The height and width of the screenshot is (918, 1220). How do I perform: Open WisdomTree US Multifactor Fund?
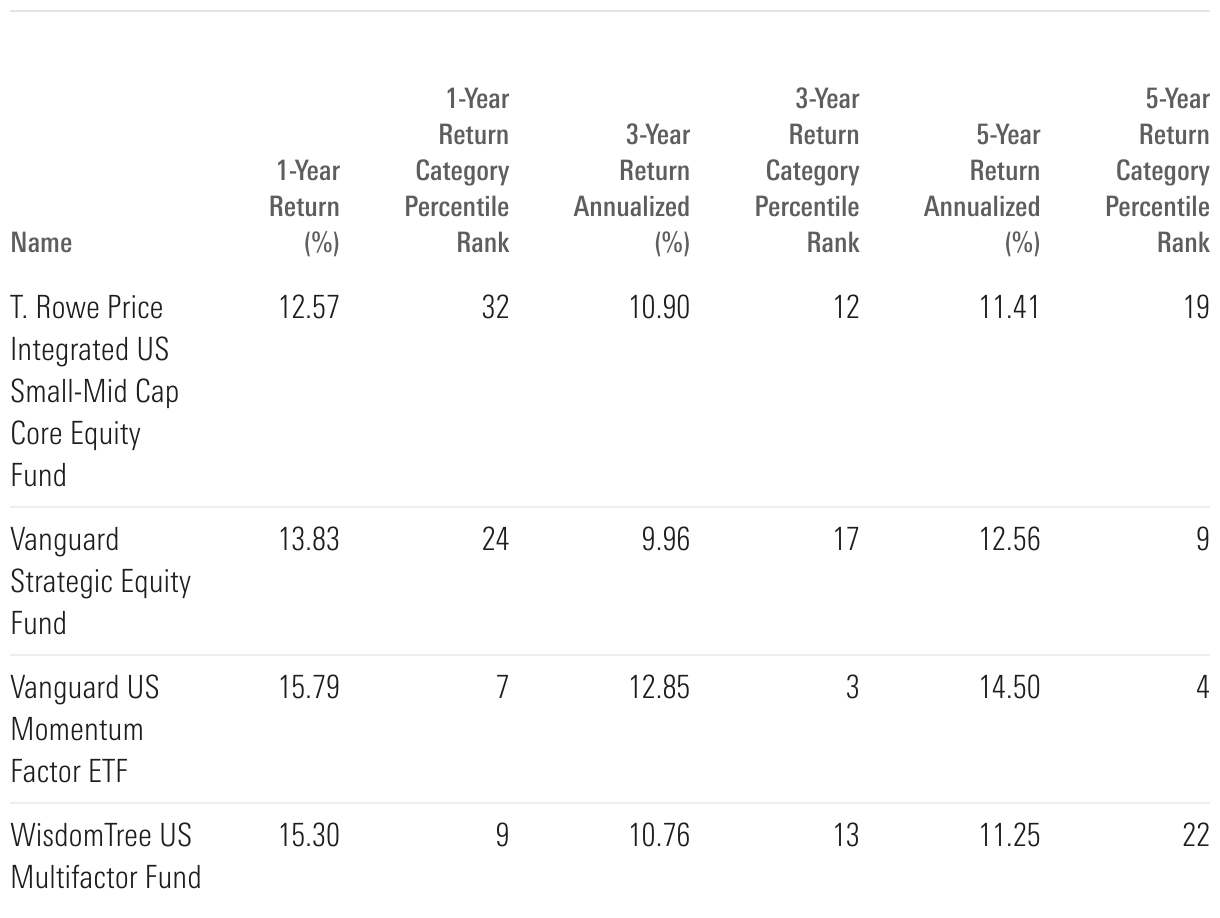click(105, 856)
